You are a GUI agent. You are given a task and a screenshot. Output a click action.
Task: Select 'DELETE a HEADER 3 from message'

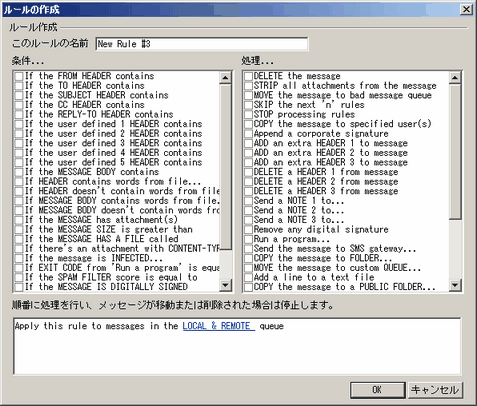248,192
